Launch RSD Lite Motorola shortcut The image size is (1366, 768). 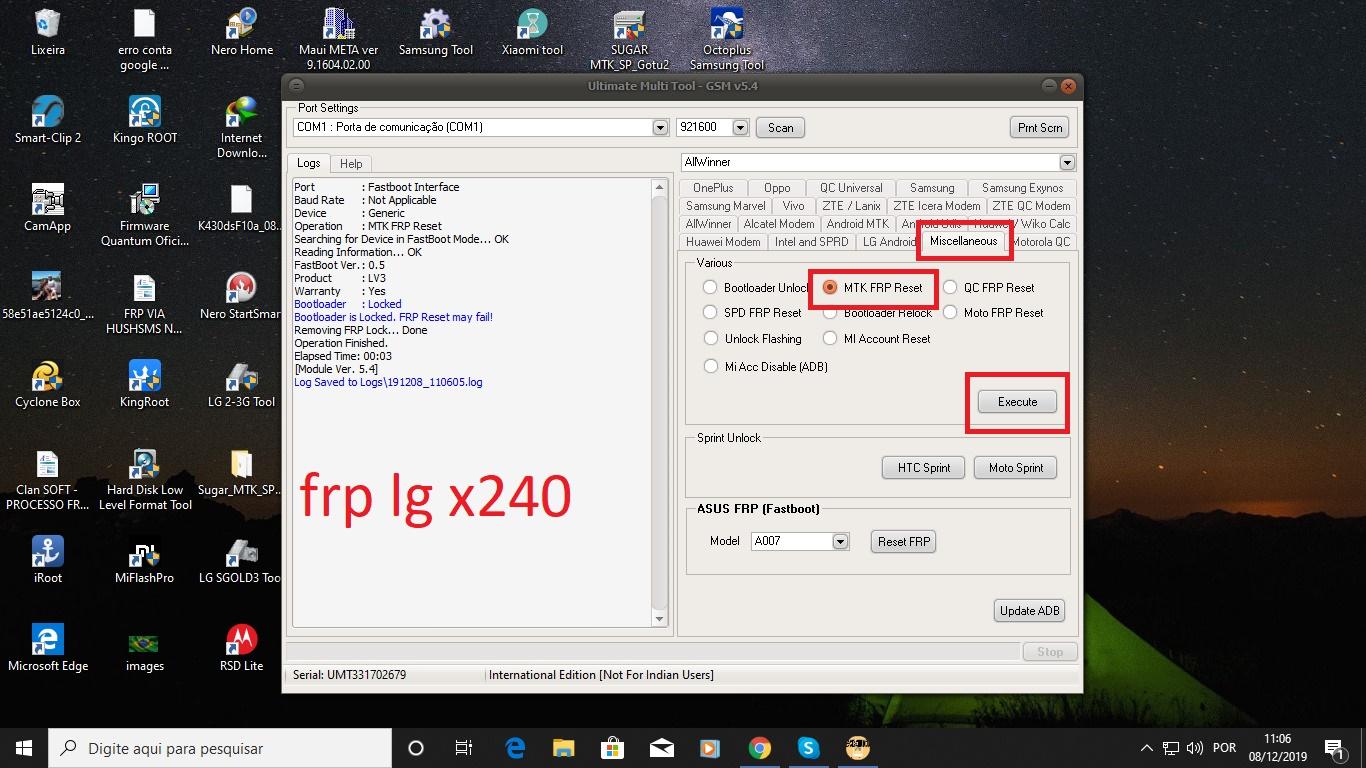pos(242,649)
